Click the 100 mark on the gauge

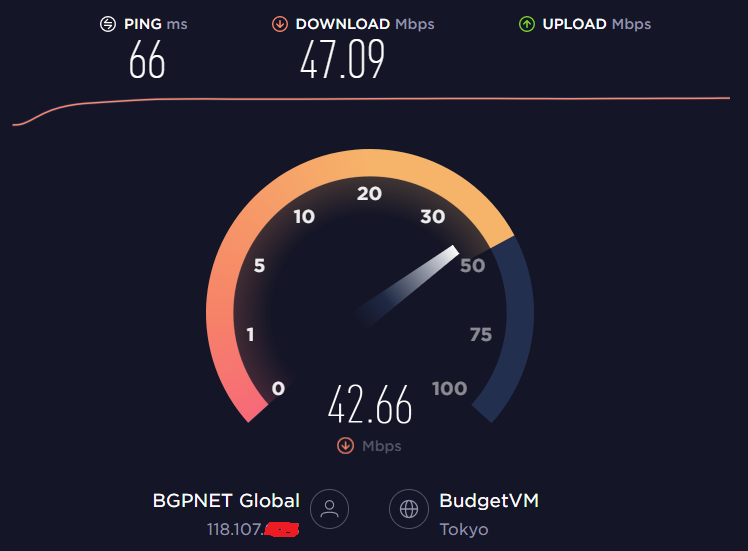(449, 388)
